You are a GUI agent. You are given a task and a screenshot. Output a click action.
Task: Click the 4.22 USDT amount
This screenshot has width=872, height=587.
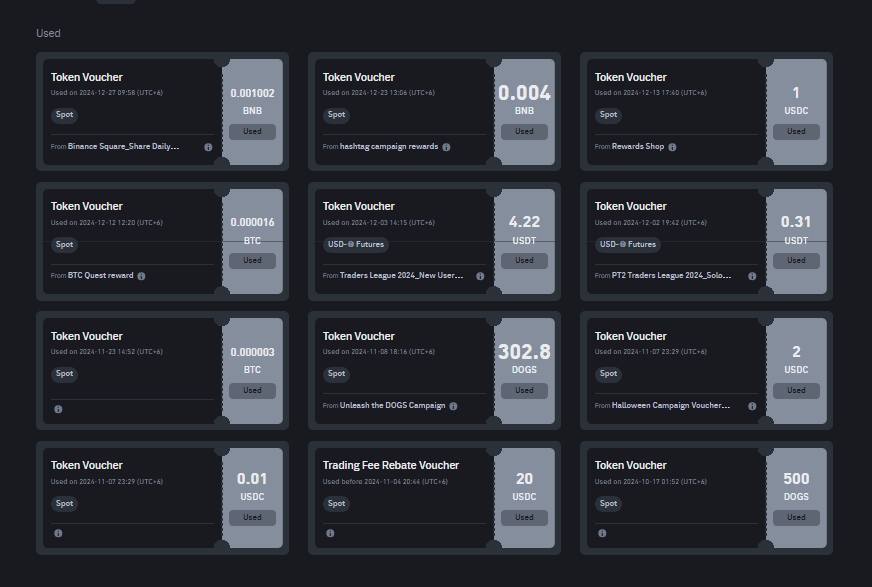pos(524,222)
